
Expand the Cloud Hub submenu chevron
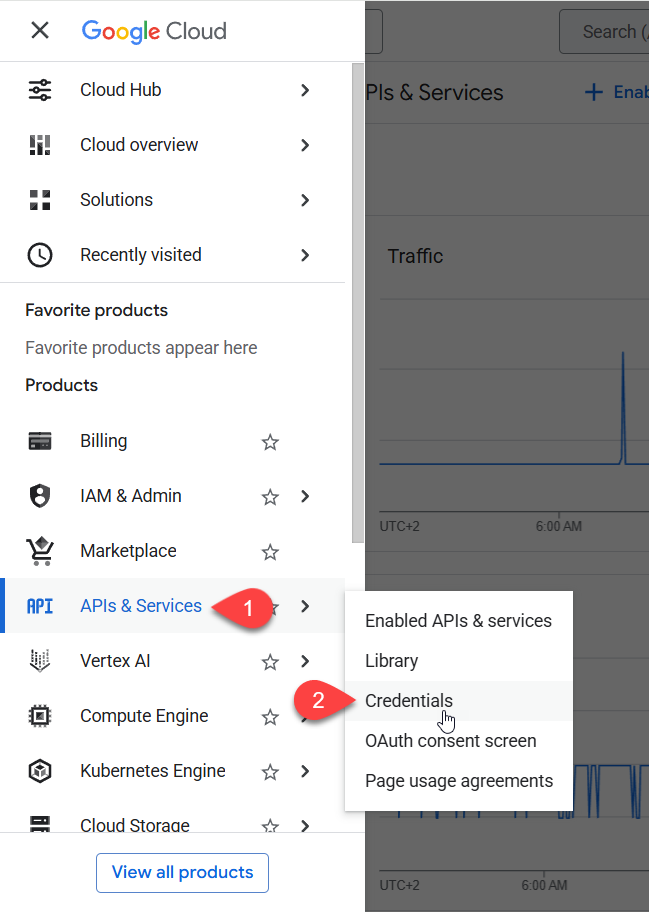point(305,90)
